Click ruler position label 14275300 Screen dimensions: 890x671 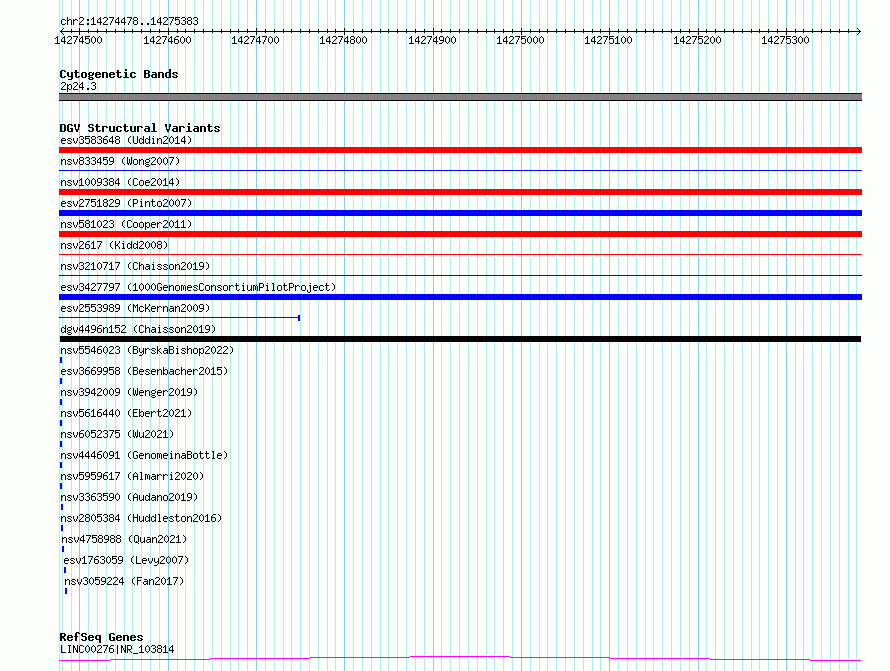(x=785, y=40)
